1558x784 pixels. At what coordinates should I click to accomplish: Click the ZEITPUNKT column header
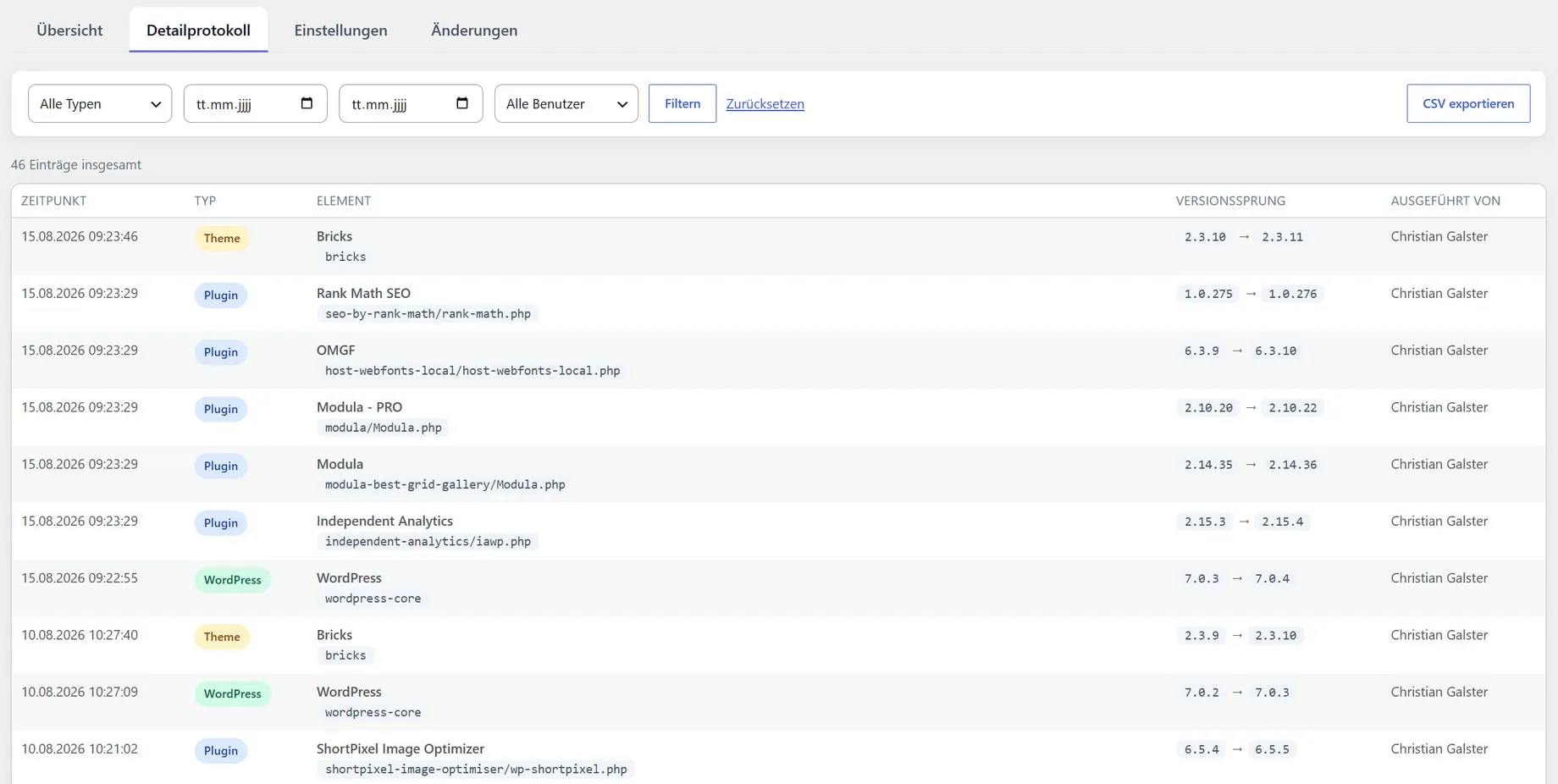53,201
